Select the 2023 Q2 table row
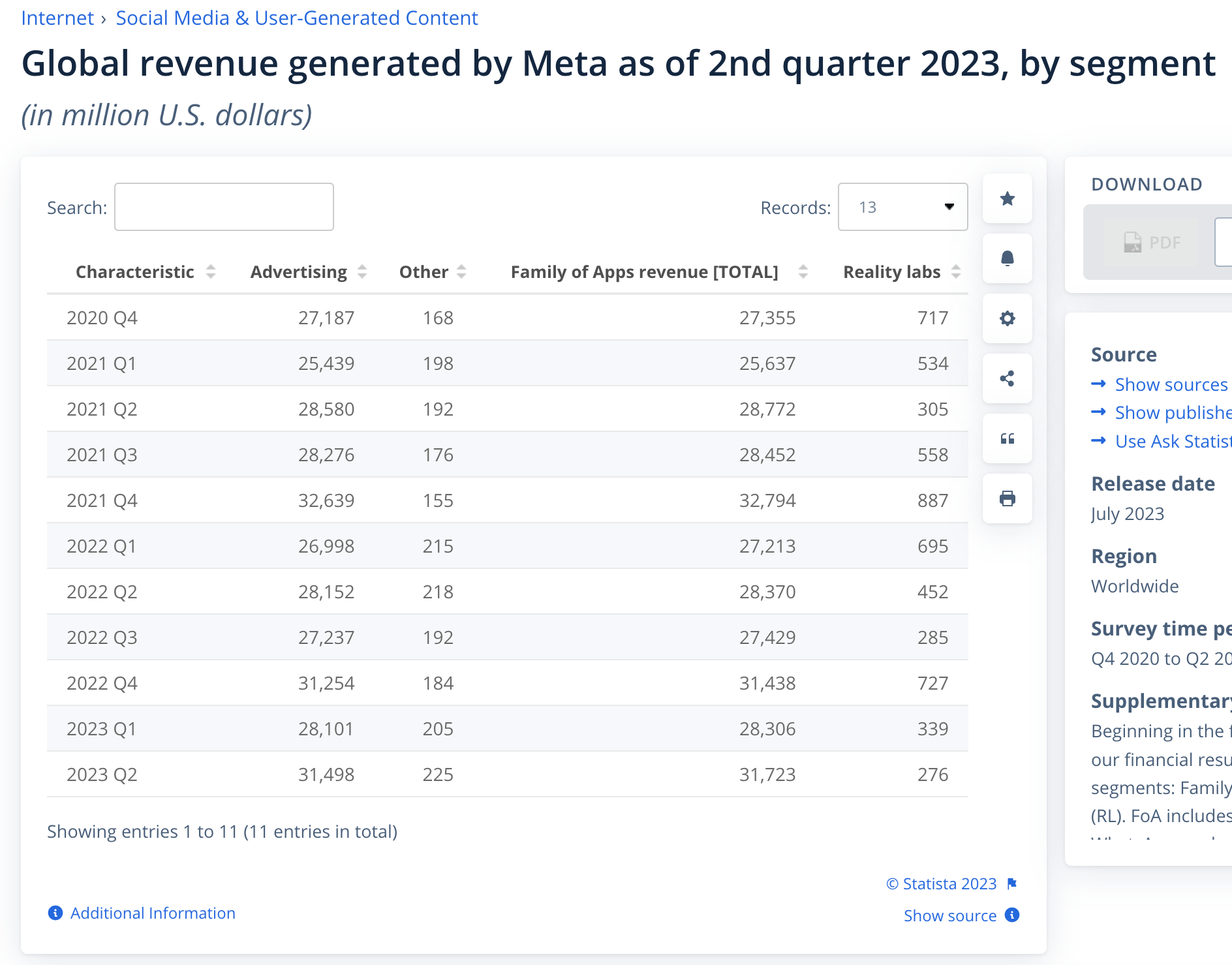This screenshot has height=965, width=1232. [x=507, y=774]
